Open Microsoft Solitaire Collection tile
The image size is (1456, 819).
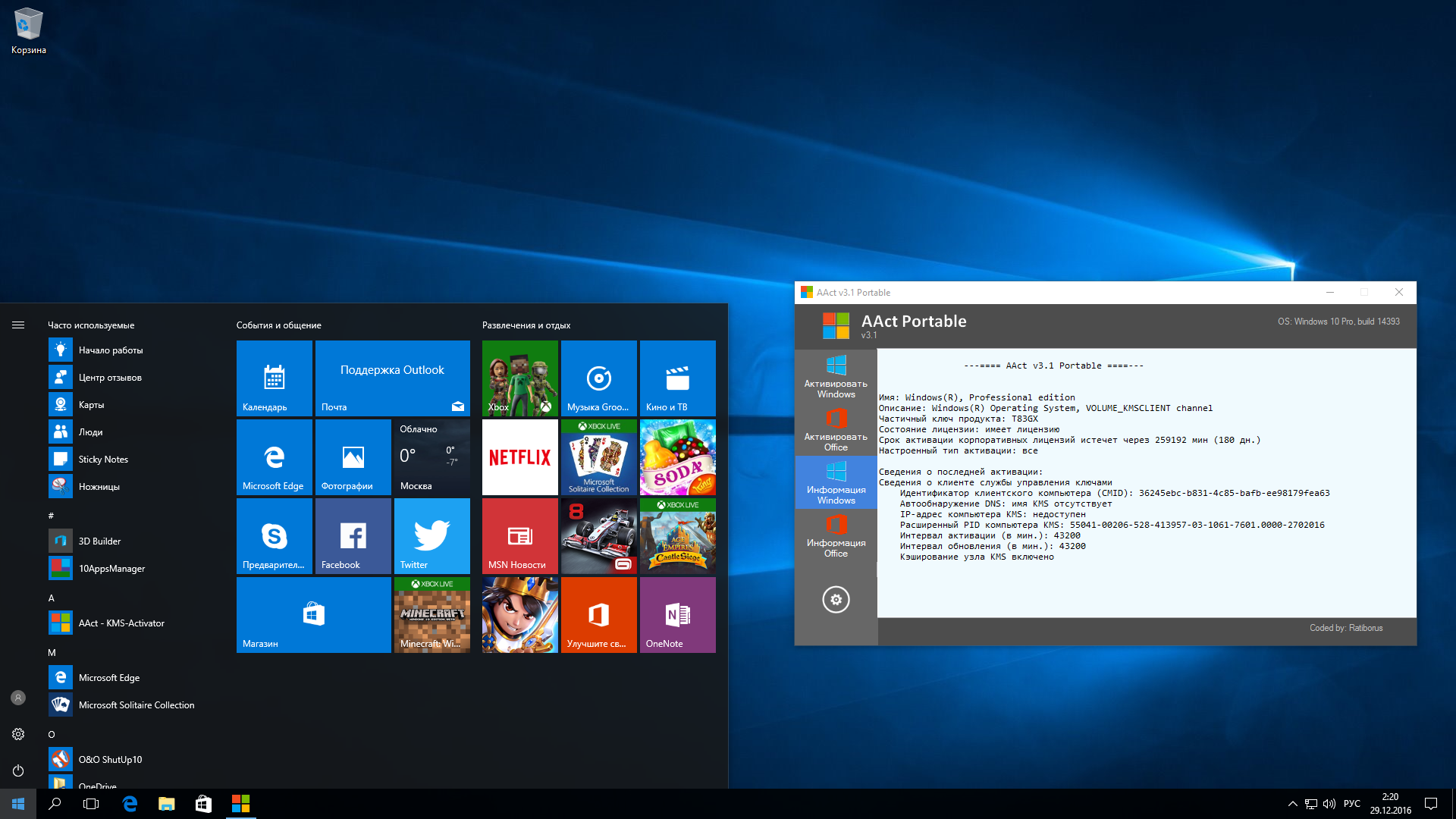(599, 457)
